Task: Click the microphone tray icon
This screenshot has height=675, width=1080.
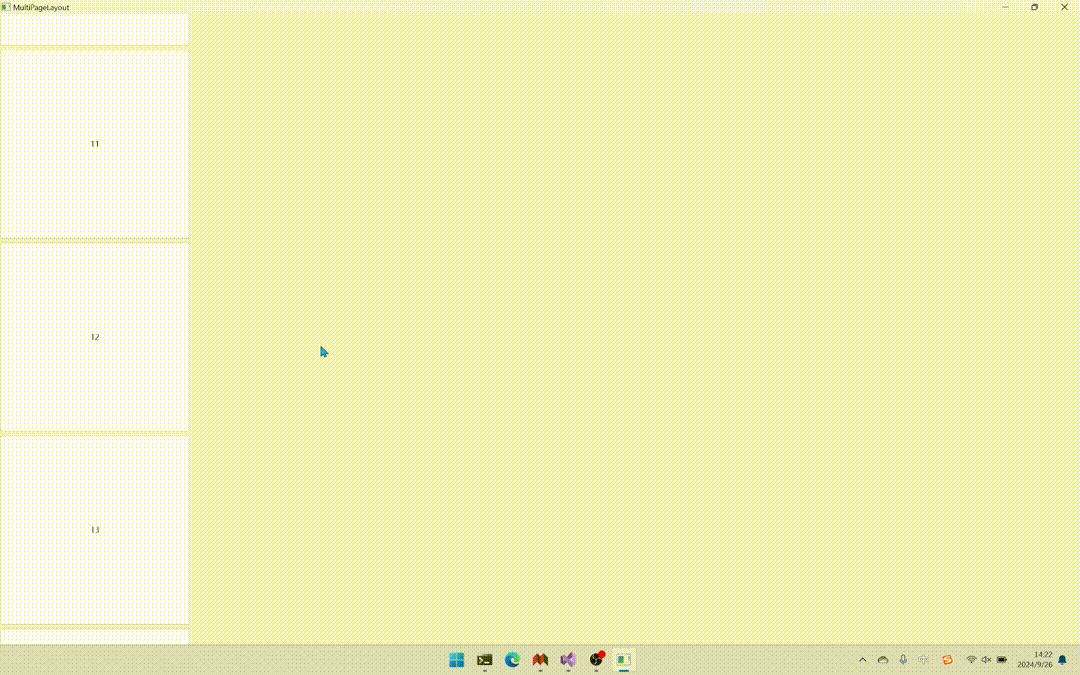Action: pos(903,660)
